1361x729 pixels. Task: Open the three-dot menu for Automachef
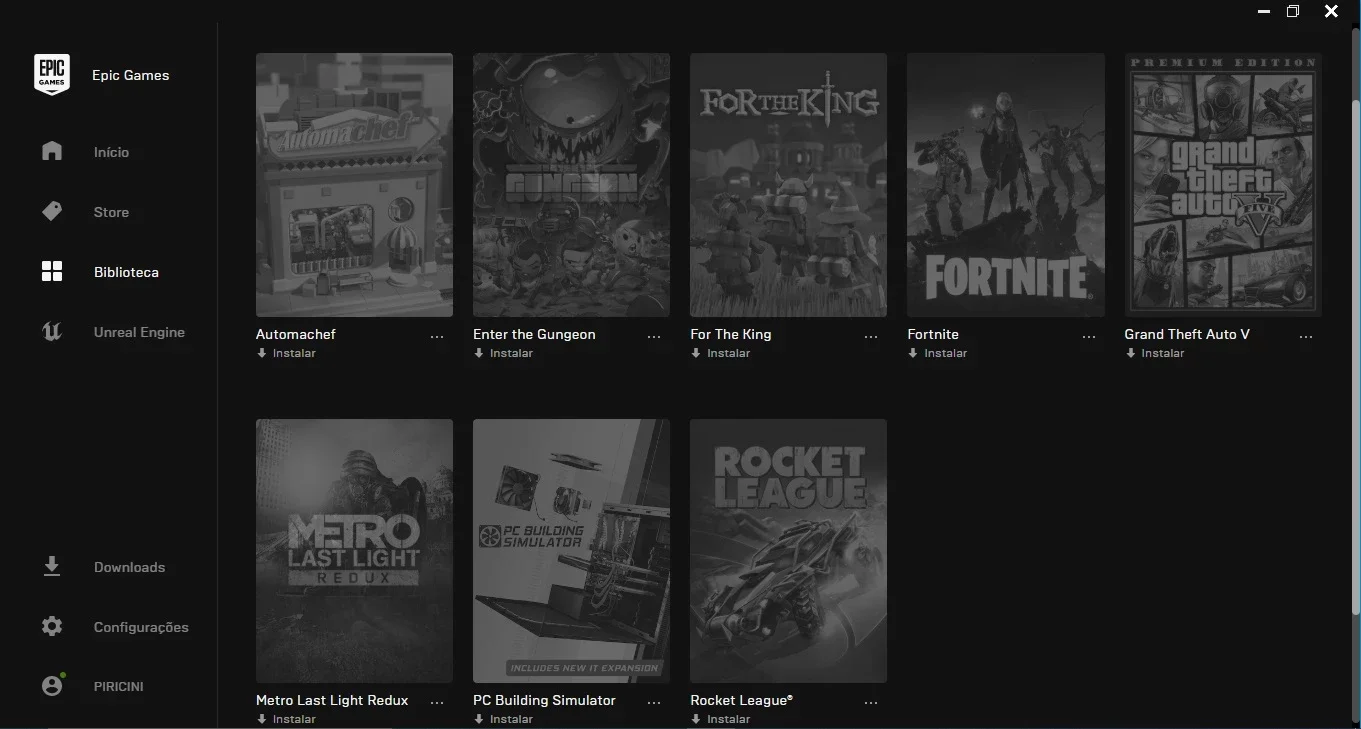(437, 337)
